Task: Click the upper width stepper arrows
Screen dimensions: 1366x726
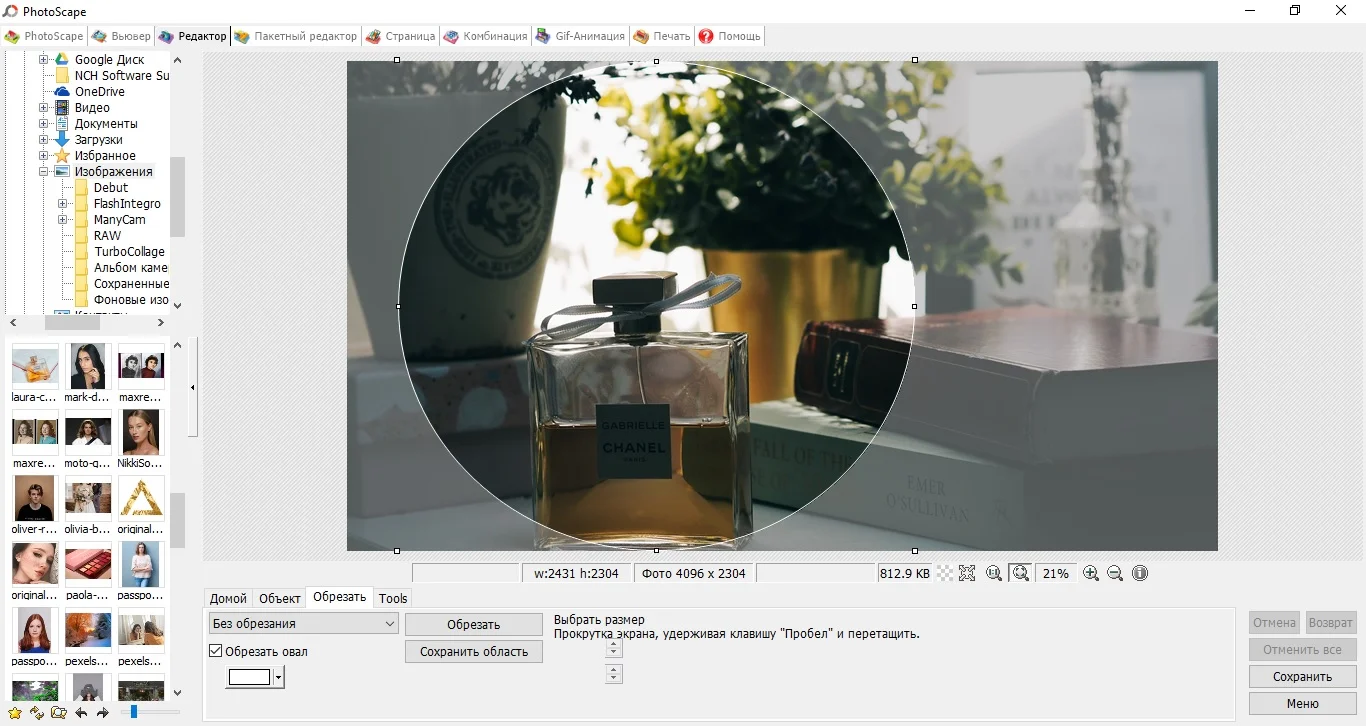Action: click(614, 648)
